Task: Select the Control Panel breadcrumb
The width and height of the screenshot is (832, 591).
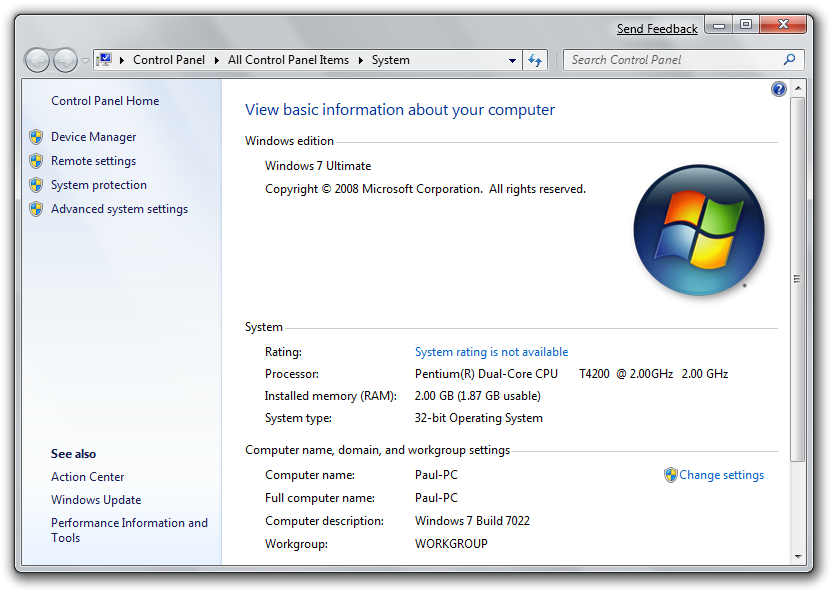Action: [169, 60]
